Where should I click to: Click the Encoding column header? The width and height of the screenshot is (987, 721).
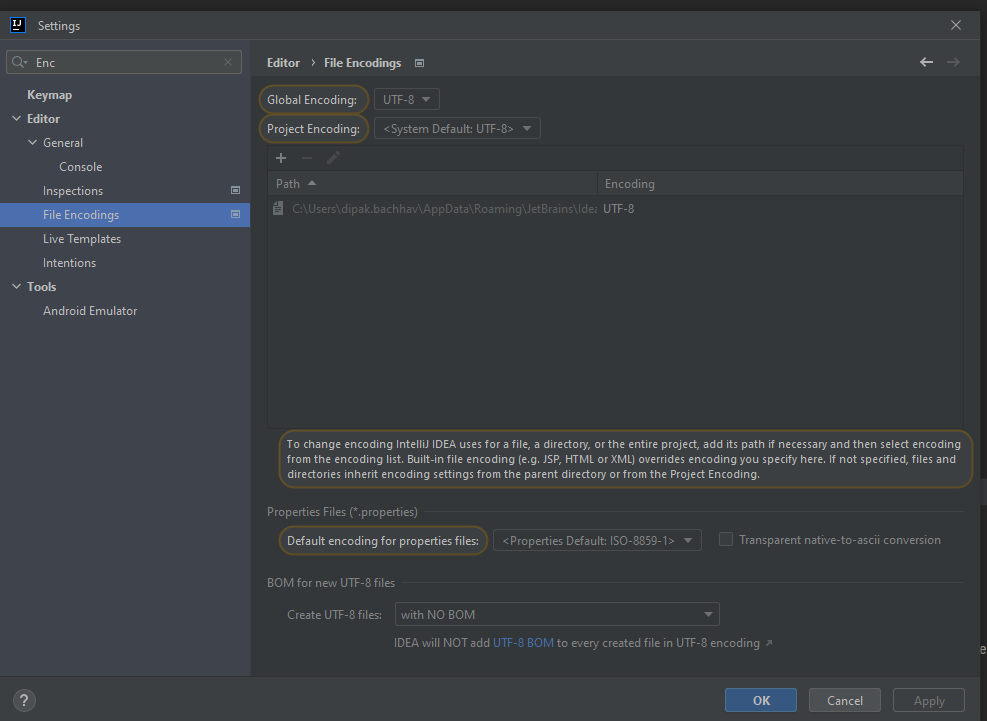(x=780, y=183)
